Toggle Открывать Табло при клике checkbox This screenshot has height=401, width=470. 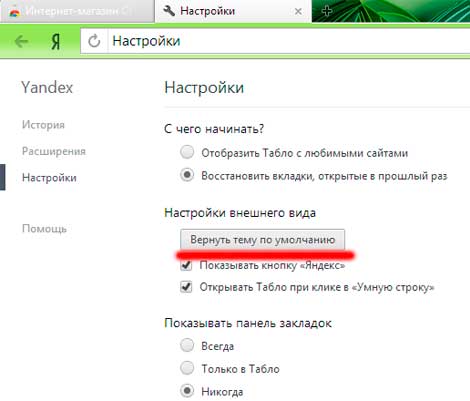[x=186, y=287]
